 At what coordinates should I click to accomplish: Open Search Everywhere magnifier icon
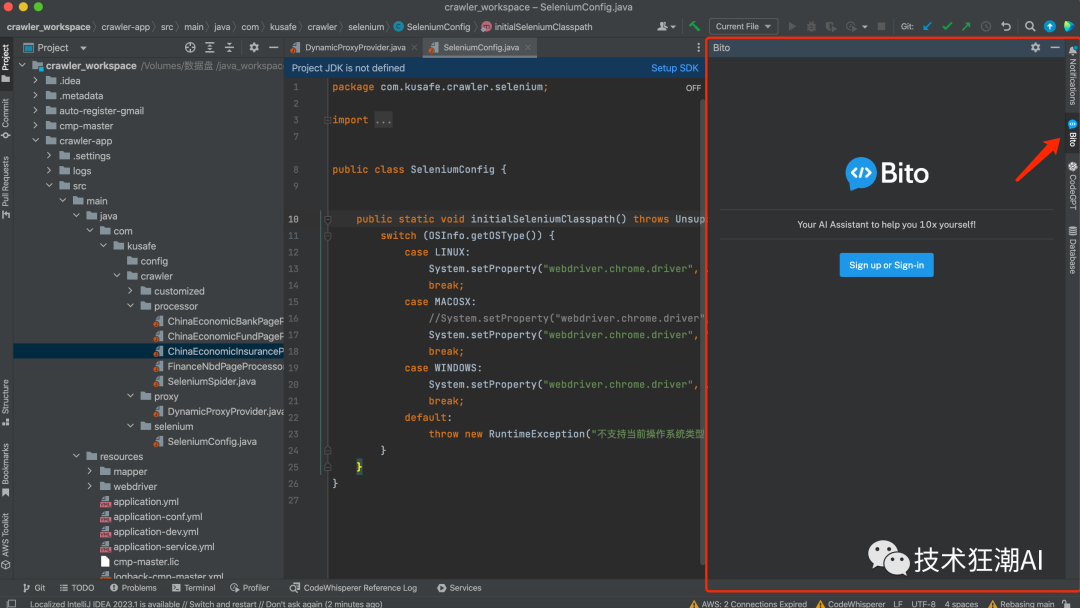pyautogui.click(x=1029, y=26)
